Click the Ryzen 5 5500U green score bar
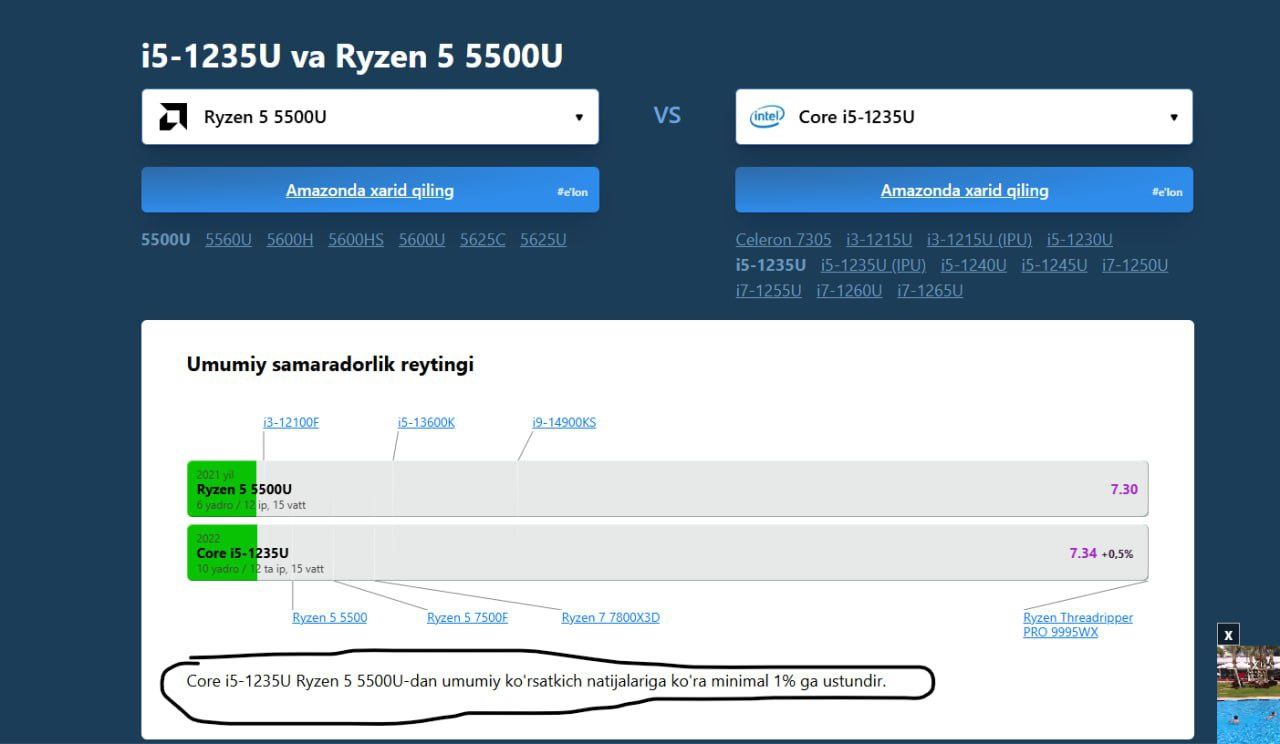 click(222, 489)
